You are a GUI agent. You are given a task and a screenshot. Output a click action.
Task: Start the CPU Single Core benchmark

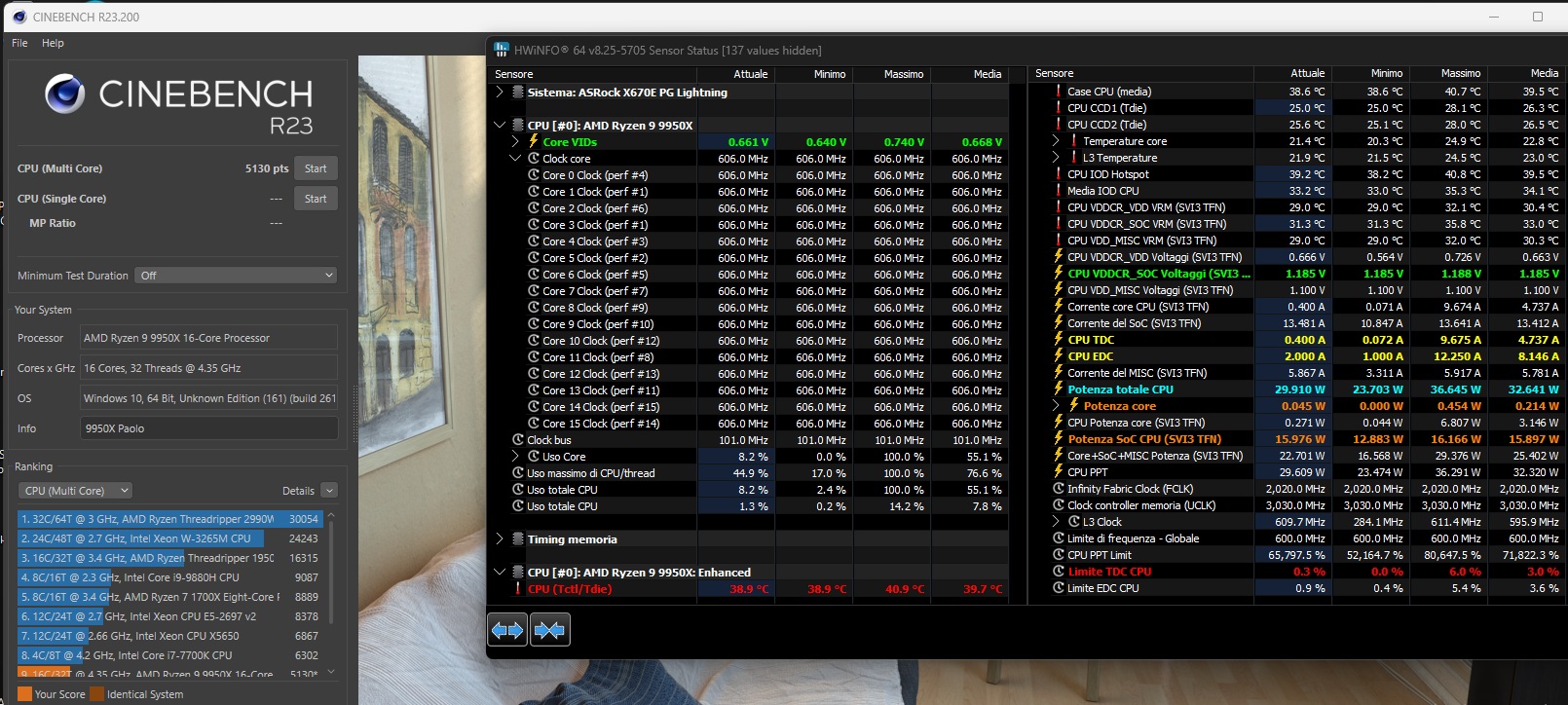[316, 199]
